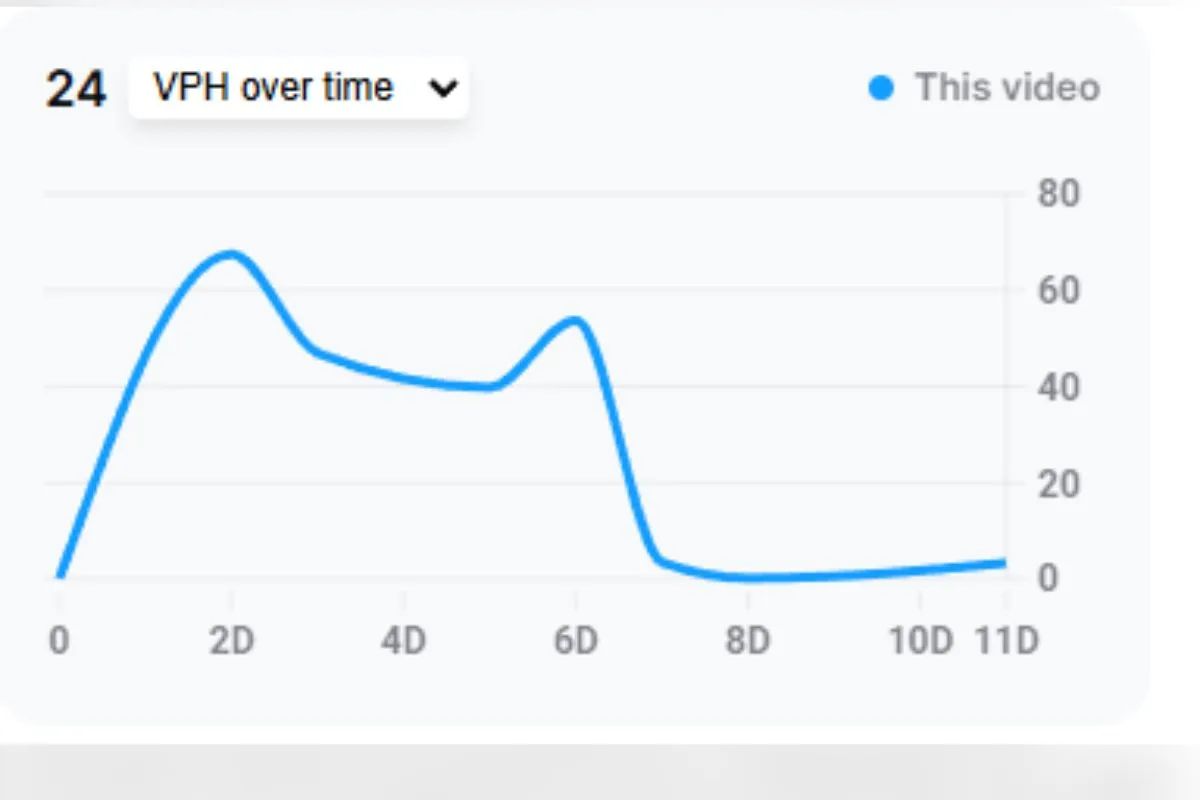The height and width of the screenshot is (800, 1200).
Task: Select the 10D time axis marker
Action: (920, 641)
